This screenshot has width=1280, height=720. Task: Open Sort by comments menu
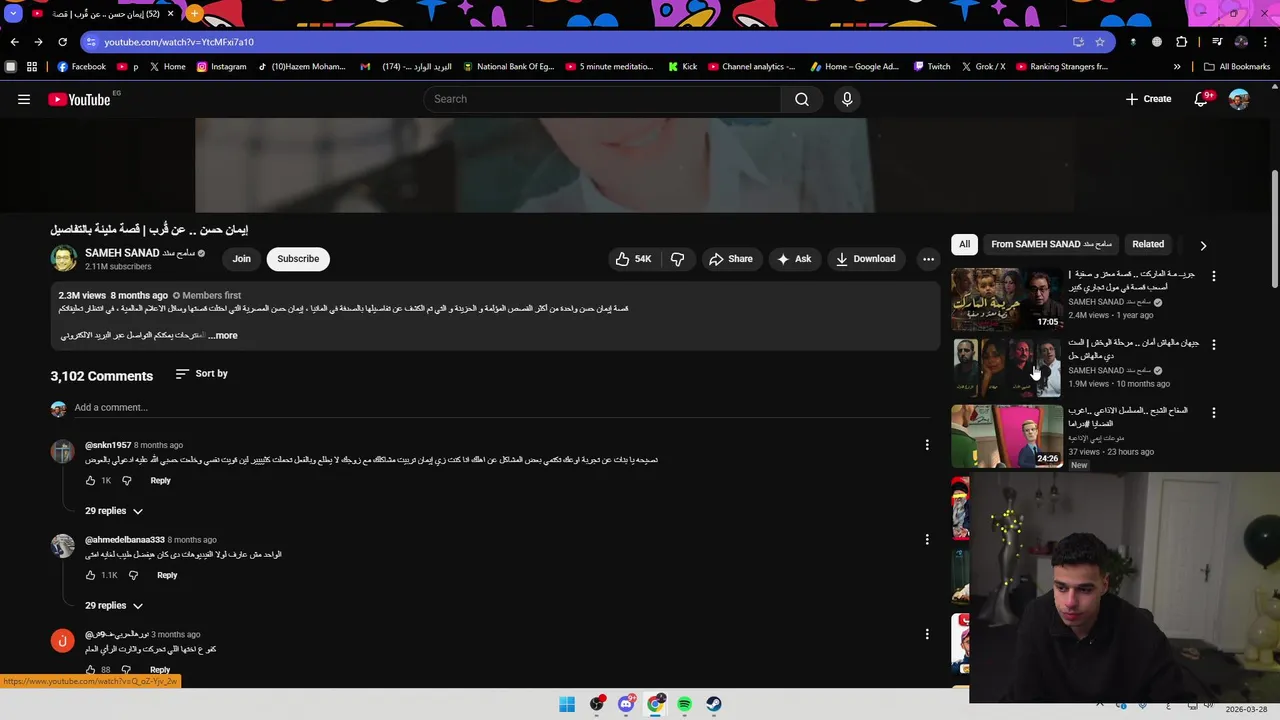pyautogui.click(x=201, y=374)
